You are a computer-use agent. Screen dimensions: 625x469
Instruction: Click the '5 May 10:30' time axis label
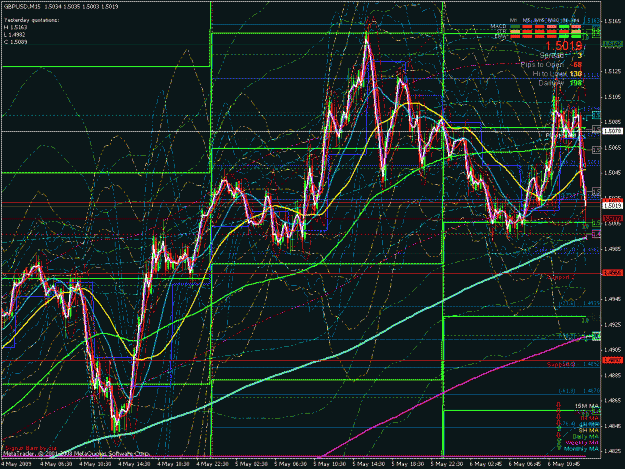(x=330, y=464)
